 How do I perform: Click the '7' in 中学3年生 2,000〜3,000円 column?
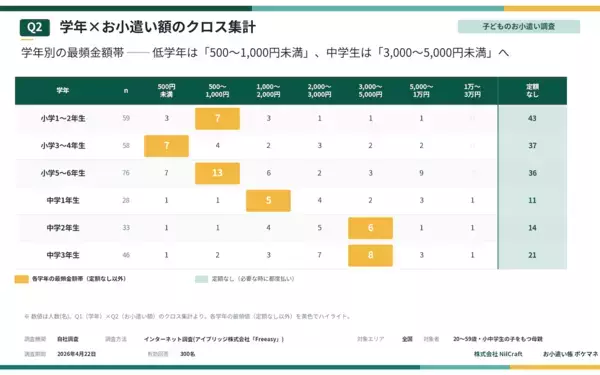tap(320, 255)
